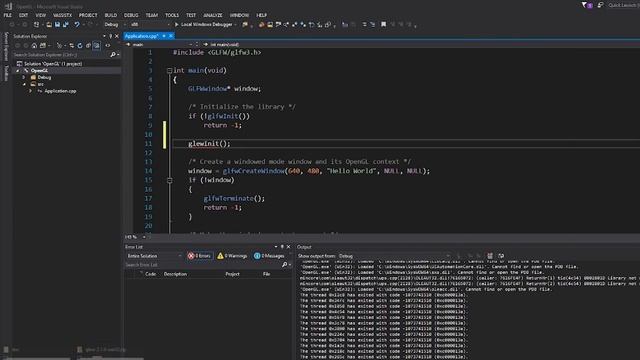Pin the Application.cpp tab
Screen dimensions: 640x360
[164, 36]
